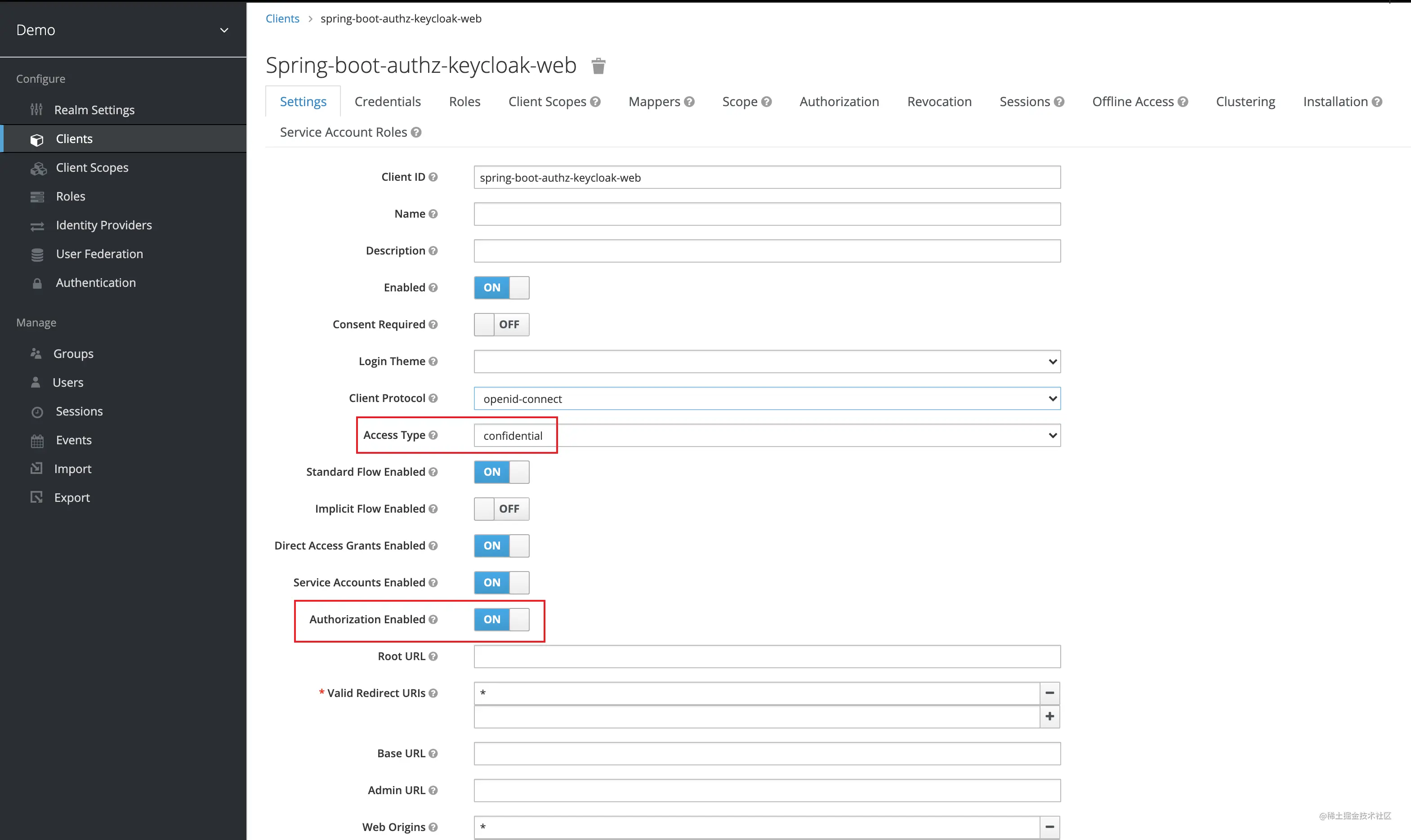This screenshot has width=1411, height=840.
Task: Show help icon beside Service Account Roles
Action: [416, 133]
